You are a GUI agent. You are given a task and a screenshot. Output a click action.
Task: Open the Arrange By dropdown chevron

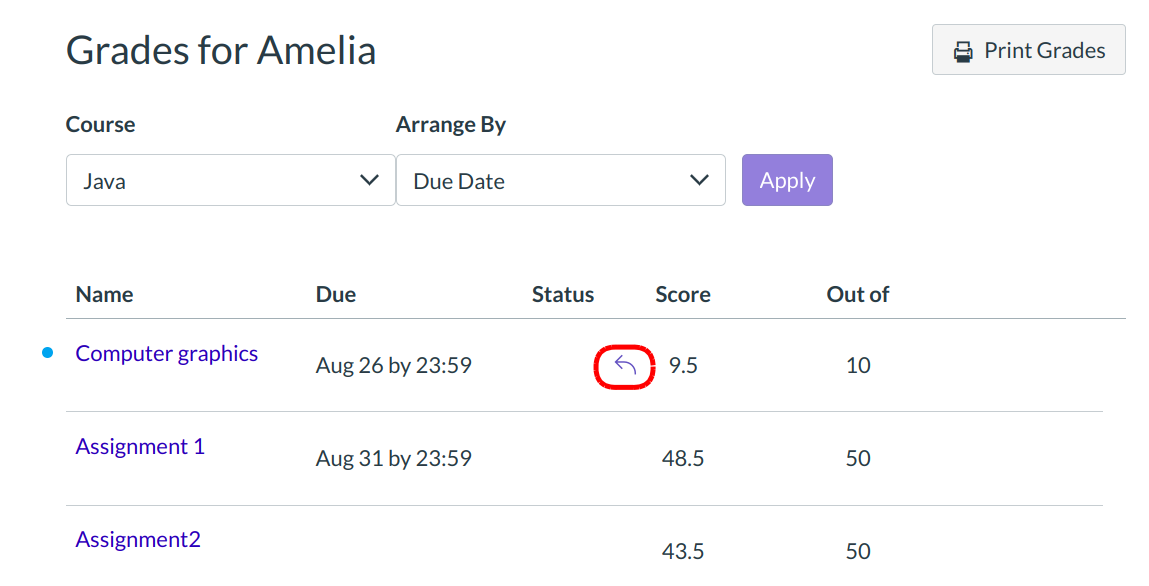tap(699, 180)
